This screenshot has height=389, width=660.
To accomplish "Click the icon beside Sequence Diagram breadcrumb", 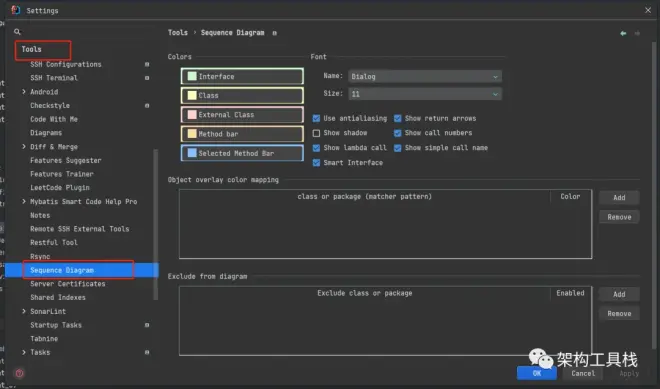I will tap(274, 33).
